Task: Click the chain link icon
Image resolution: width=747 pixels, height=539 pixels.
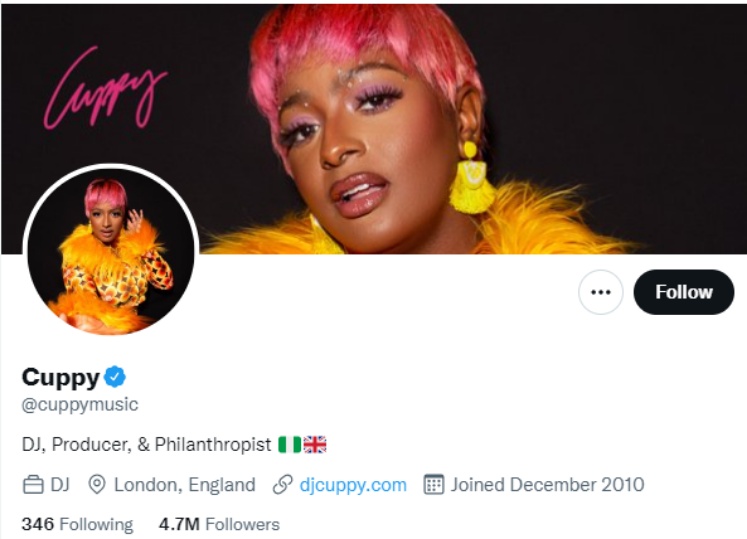Action: [x=283, y=485]
